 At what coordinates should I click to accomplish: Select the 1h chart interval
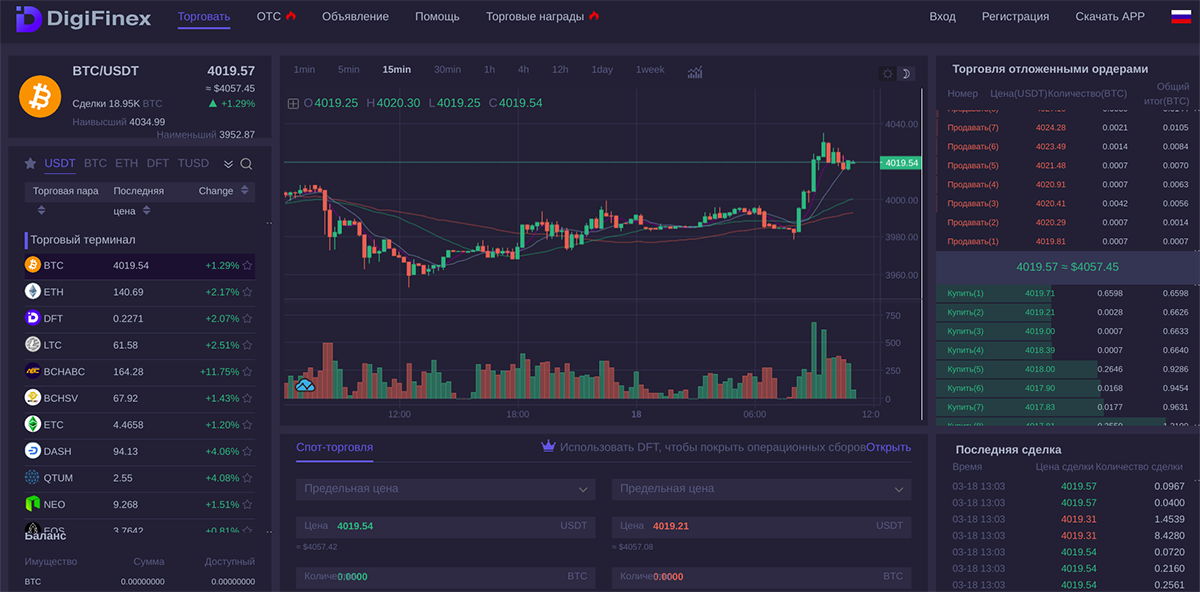[489, 70]
